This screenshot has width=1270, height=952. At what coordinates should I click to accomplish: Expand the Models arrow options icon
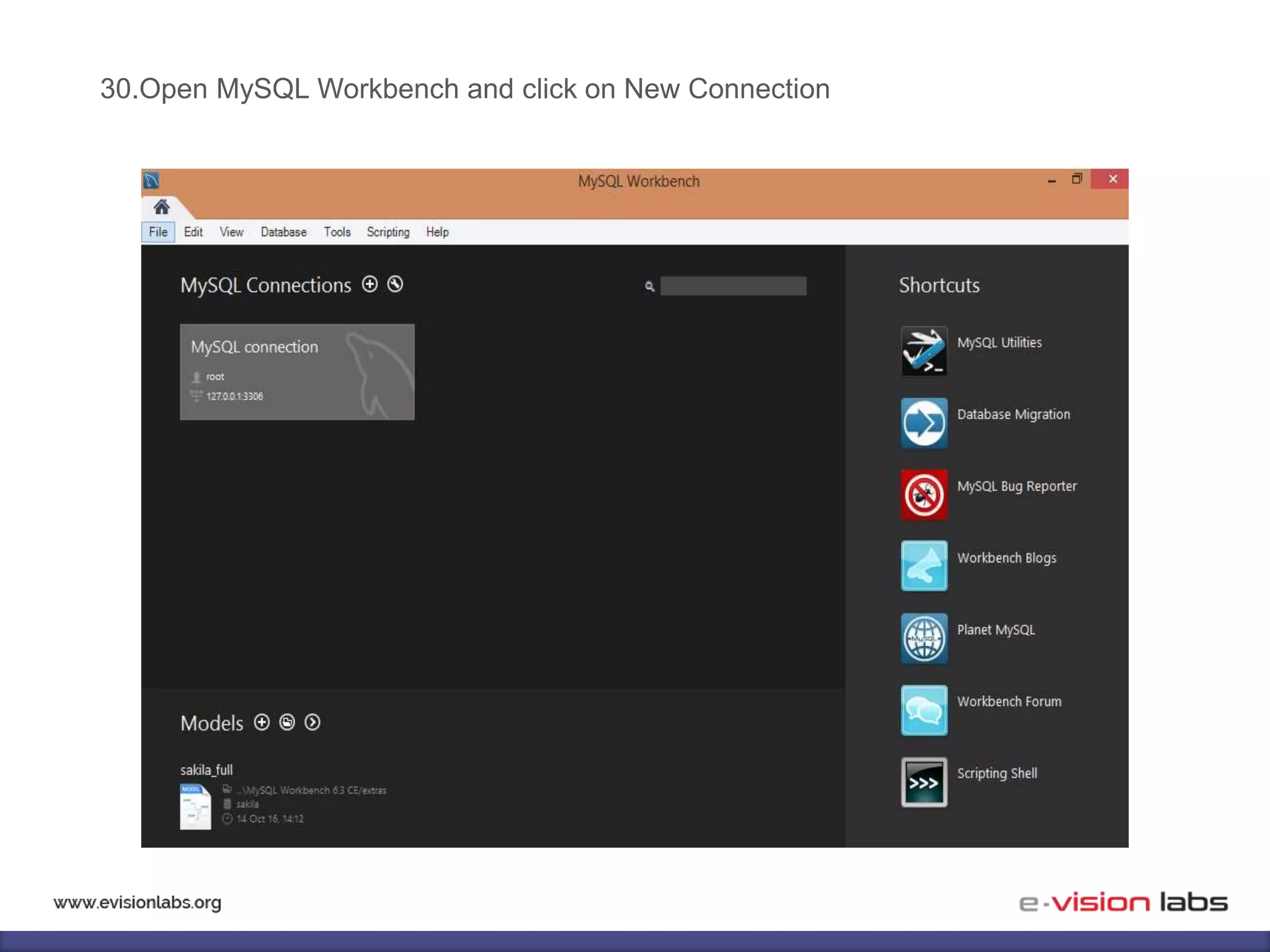(x=313, y=723)
